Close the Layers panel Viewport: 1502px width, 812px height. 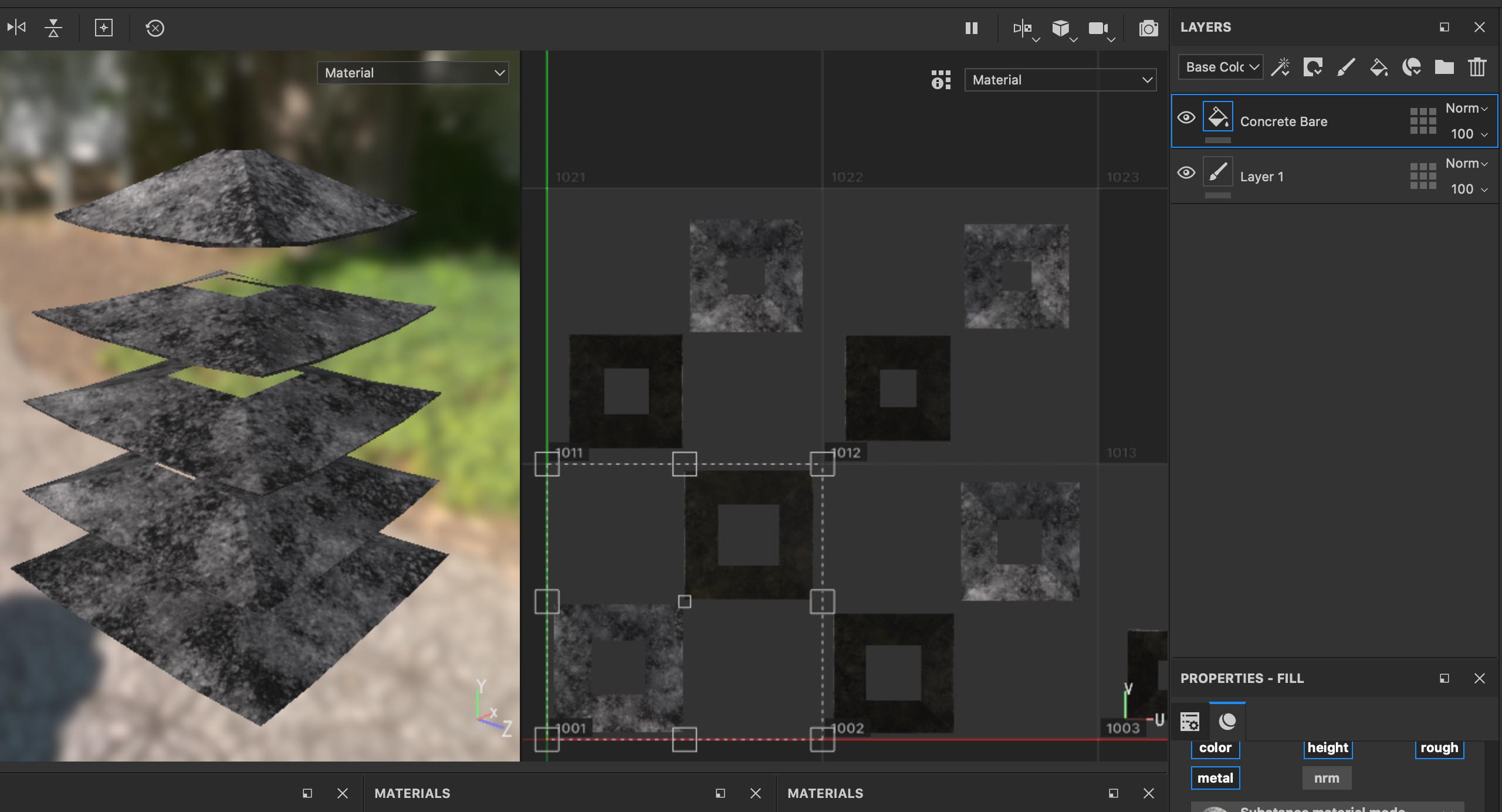[1479, 27]
